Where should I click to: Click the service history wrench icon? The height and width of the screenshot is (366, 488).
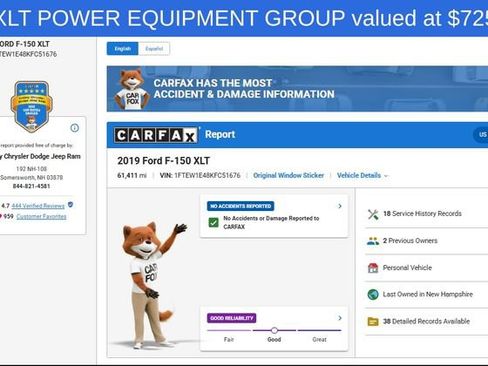pyautogui.click(x=373, y=214)
